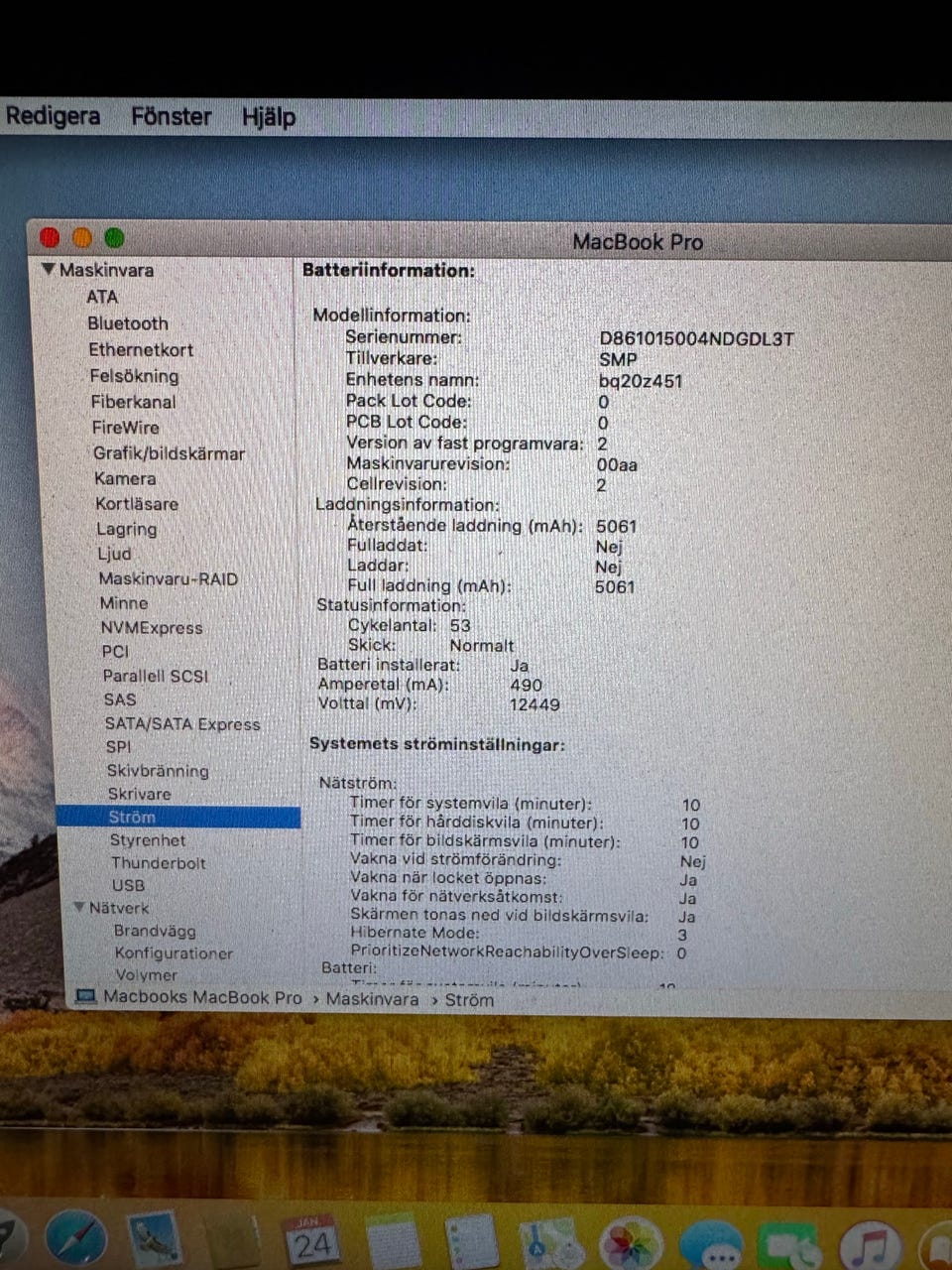
Task: Select Bluetooth in the sidebar
Action: coord(128,323)
